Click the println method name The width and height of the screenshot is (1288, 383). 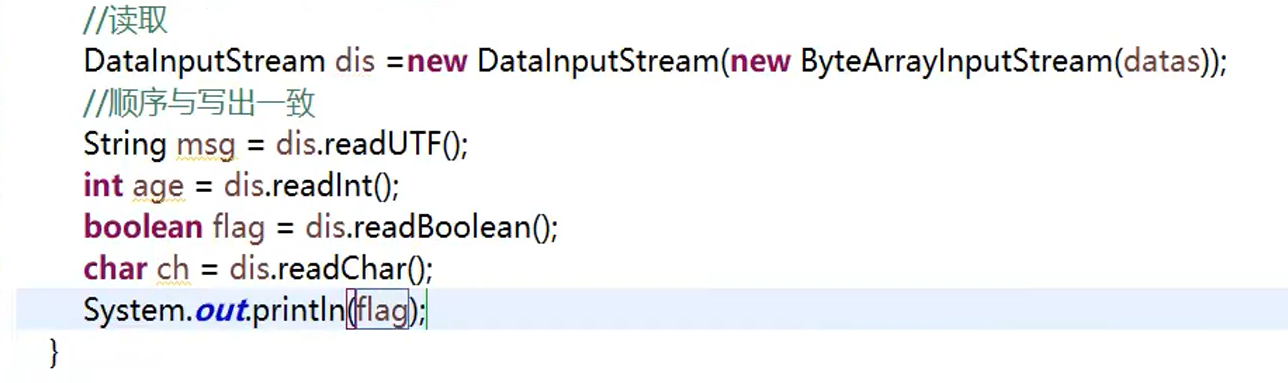299,311
